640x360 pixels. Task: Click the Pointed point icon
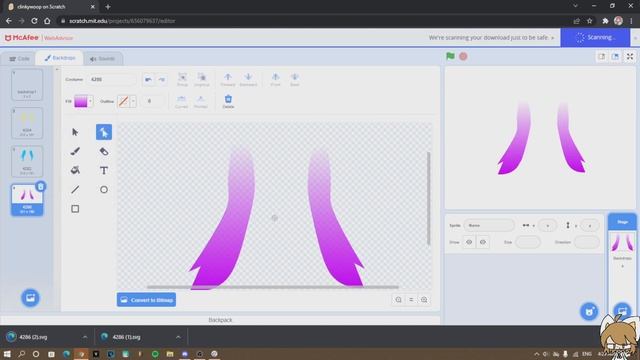click(x=201, y=102)
